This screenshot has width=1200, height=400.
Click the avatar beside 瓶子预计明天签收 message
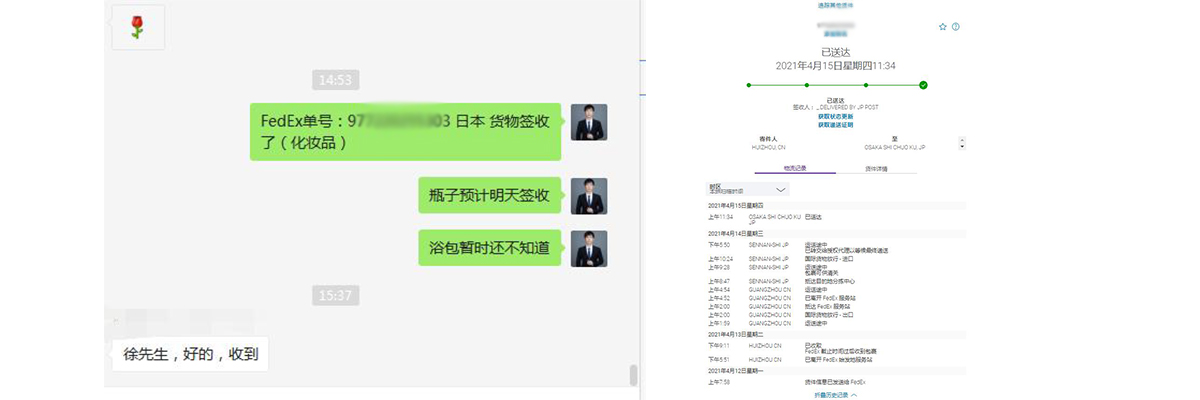point(589,196)
